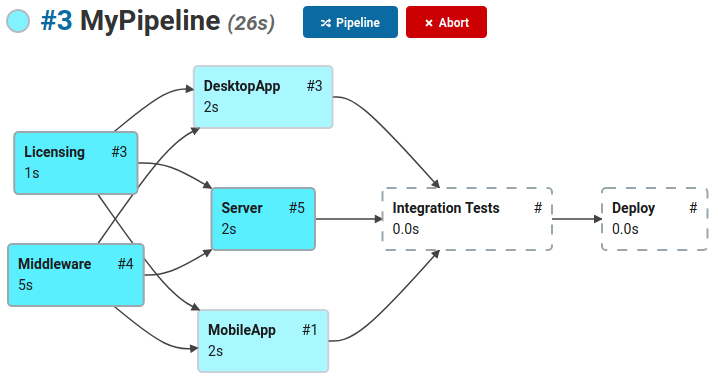Screen dimensions: 718x380
Task: Abort the running pipeline
Action: (446, 22)
